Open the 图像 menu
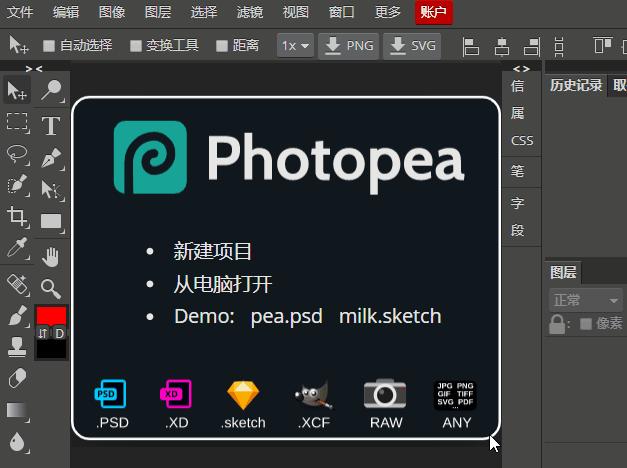The width and height of the screenshot is (627, 468). (112, 12)
